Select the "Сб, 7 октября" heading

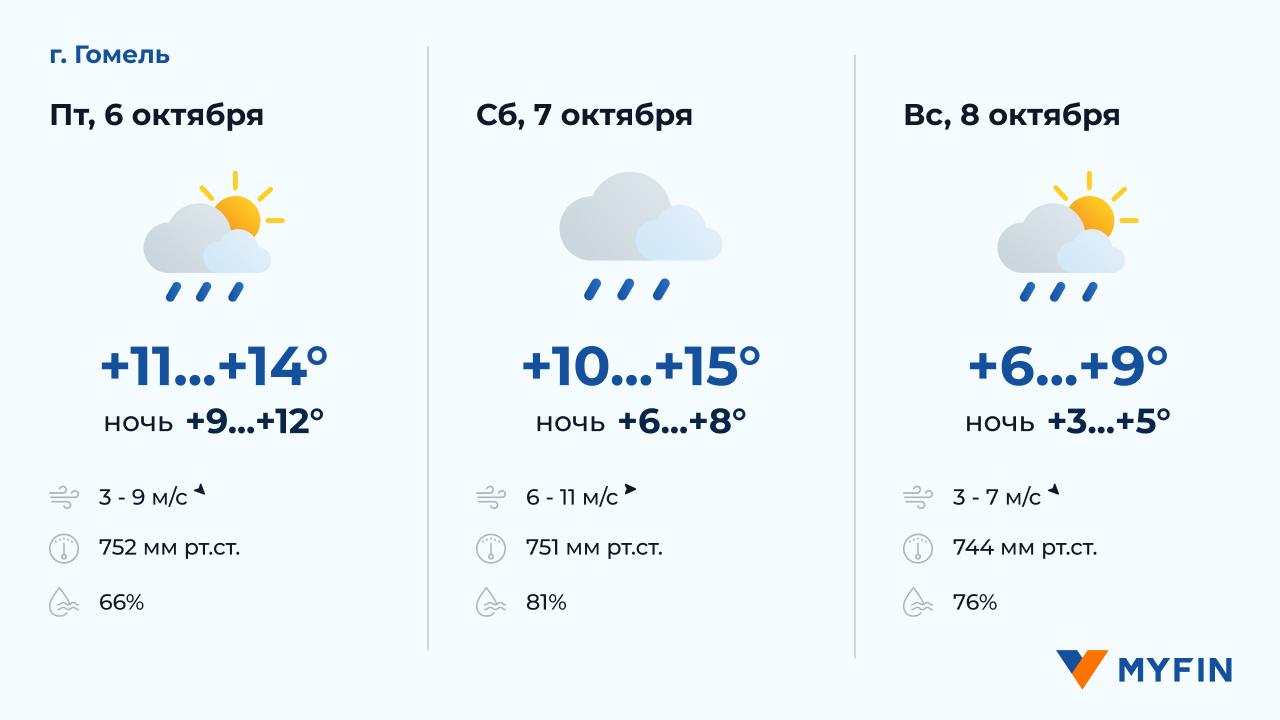coord(584,115)
